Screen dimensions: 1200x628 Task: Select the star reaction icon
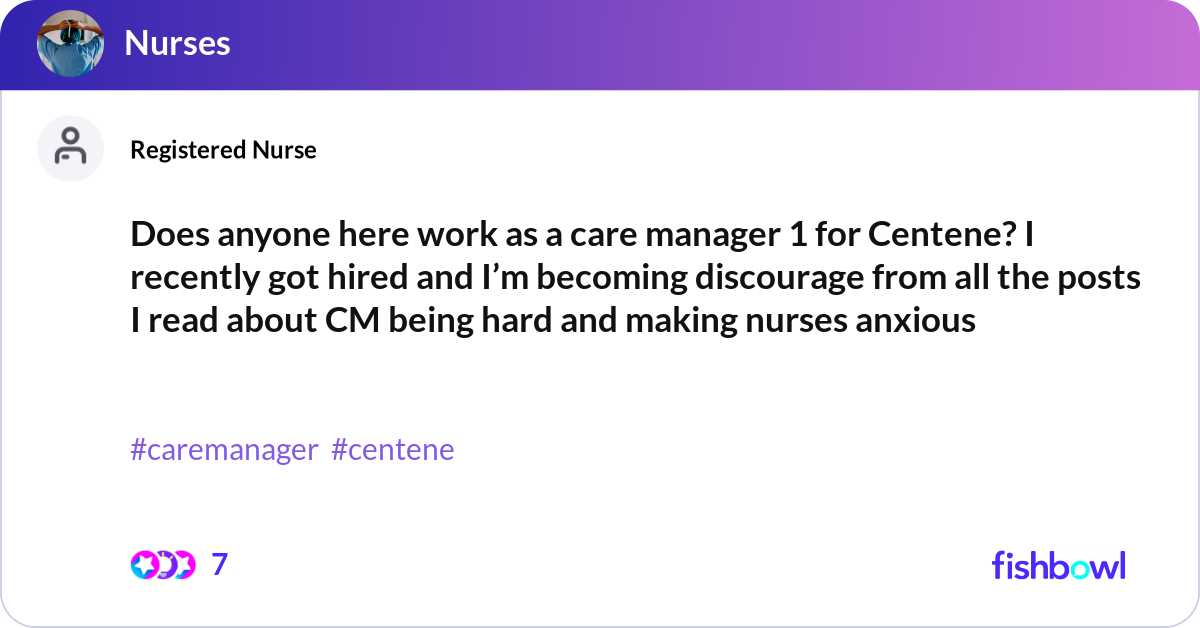tap(143, 565)
